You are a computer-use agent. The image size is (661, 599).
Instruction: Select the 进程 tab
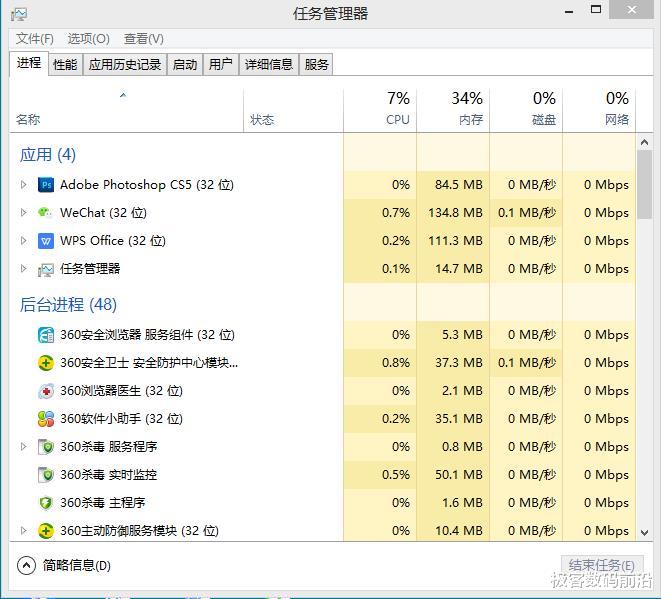[29, 64]
